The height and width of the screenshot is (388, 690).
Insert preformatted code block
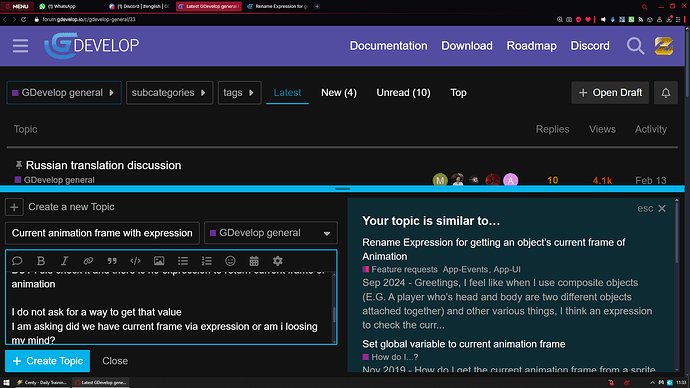coord(136,261)
